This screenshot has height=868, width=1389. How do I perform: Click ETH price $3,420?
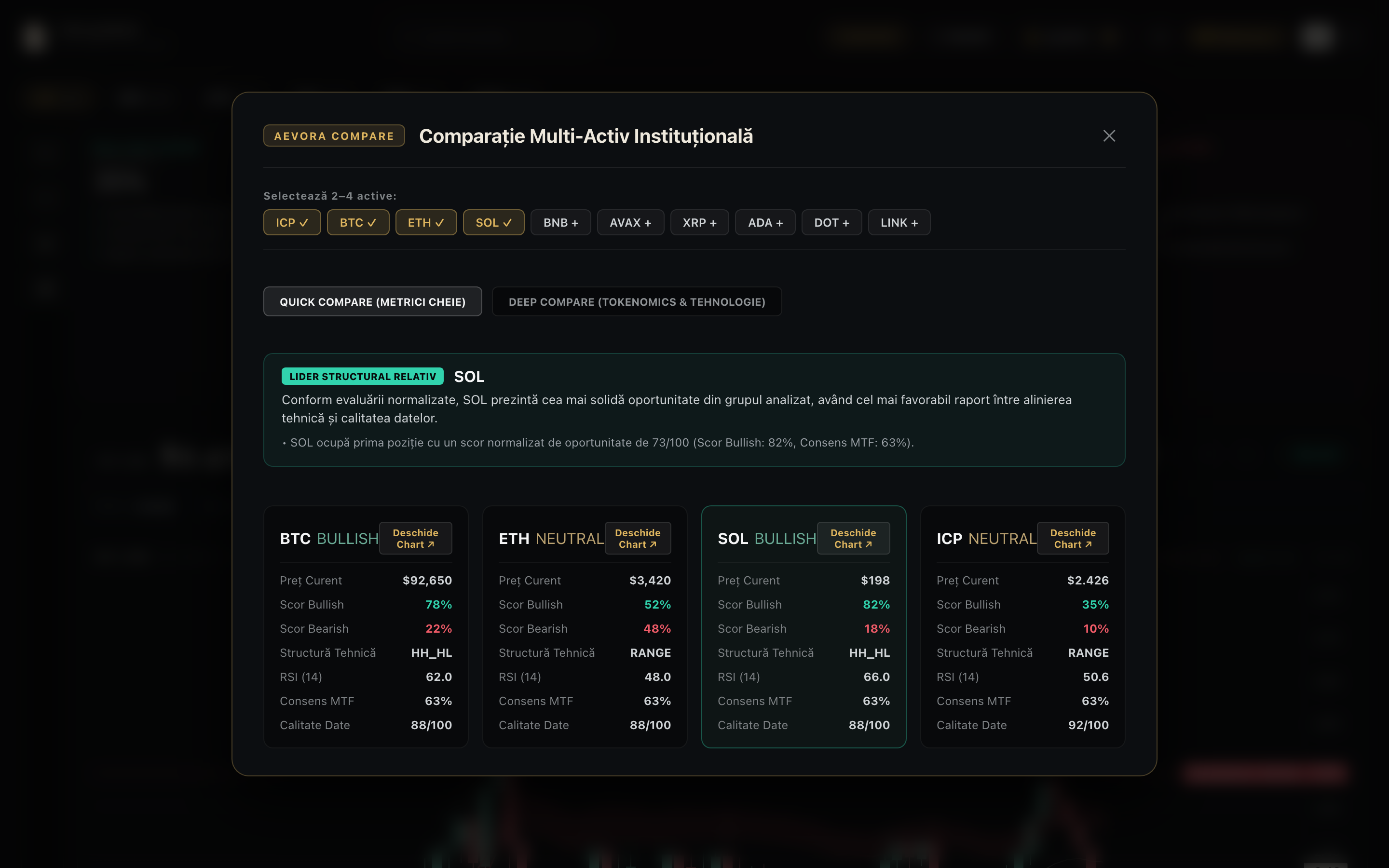point(650,581)
